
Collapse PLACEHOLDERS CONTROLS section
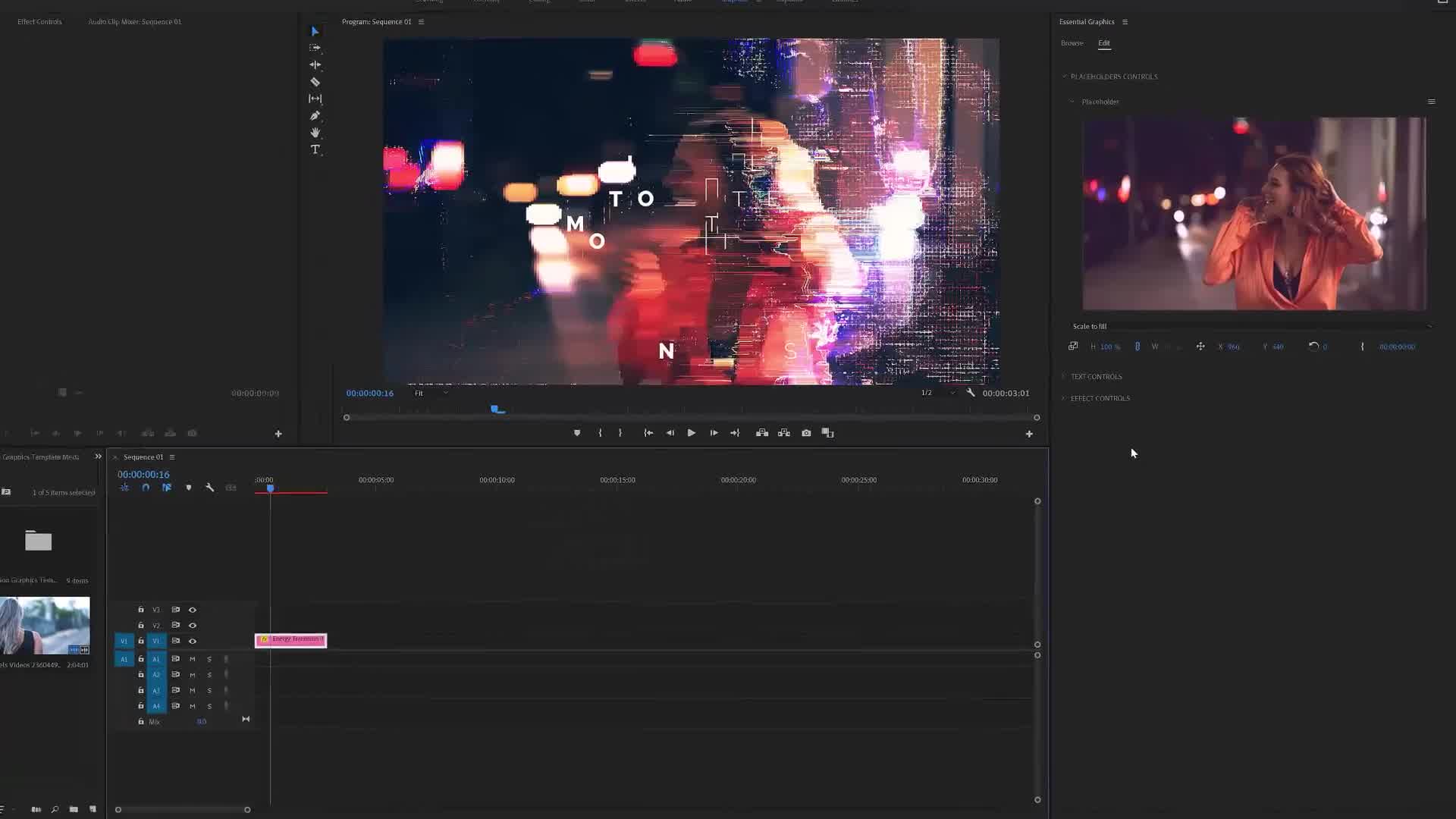(1064, 77)
